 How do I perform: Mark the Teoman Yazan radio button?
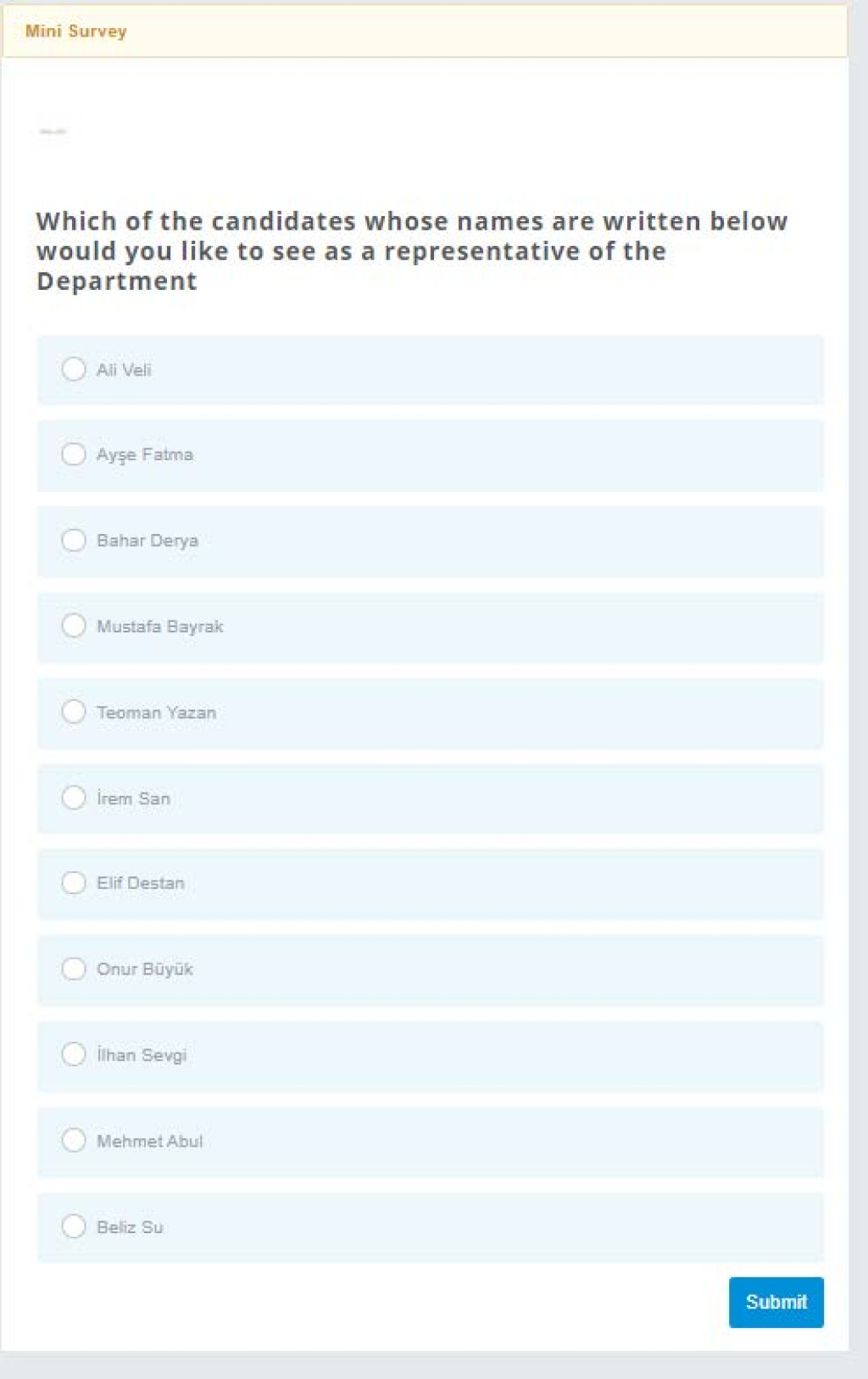click(74, 712)
